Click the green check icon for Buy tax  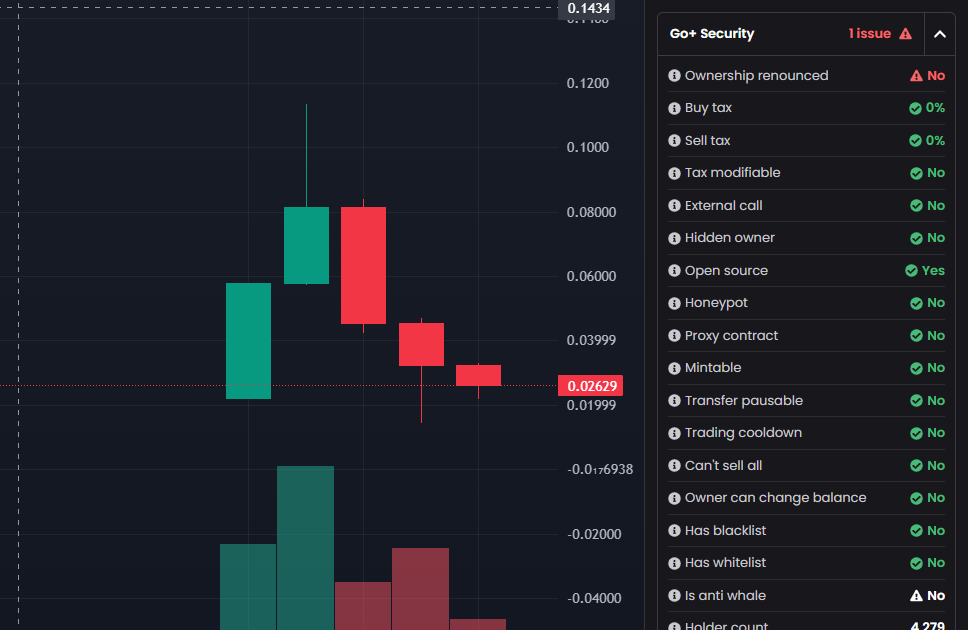[x=915, y=108]
